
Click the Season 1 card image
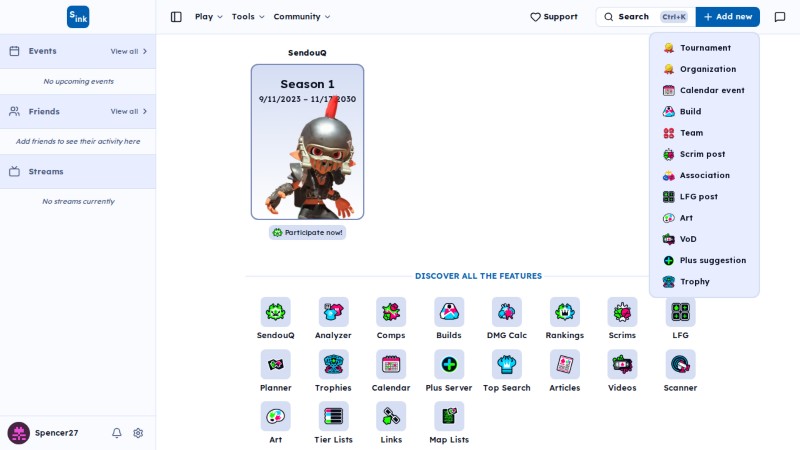pos(307,142)
